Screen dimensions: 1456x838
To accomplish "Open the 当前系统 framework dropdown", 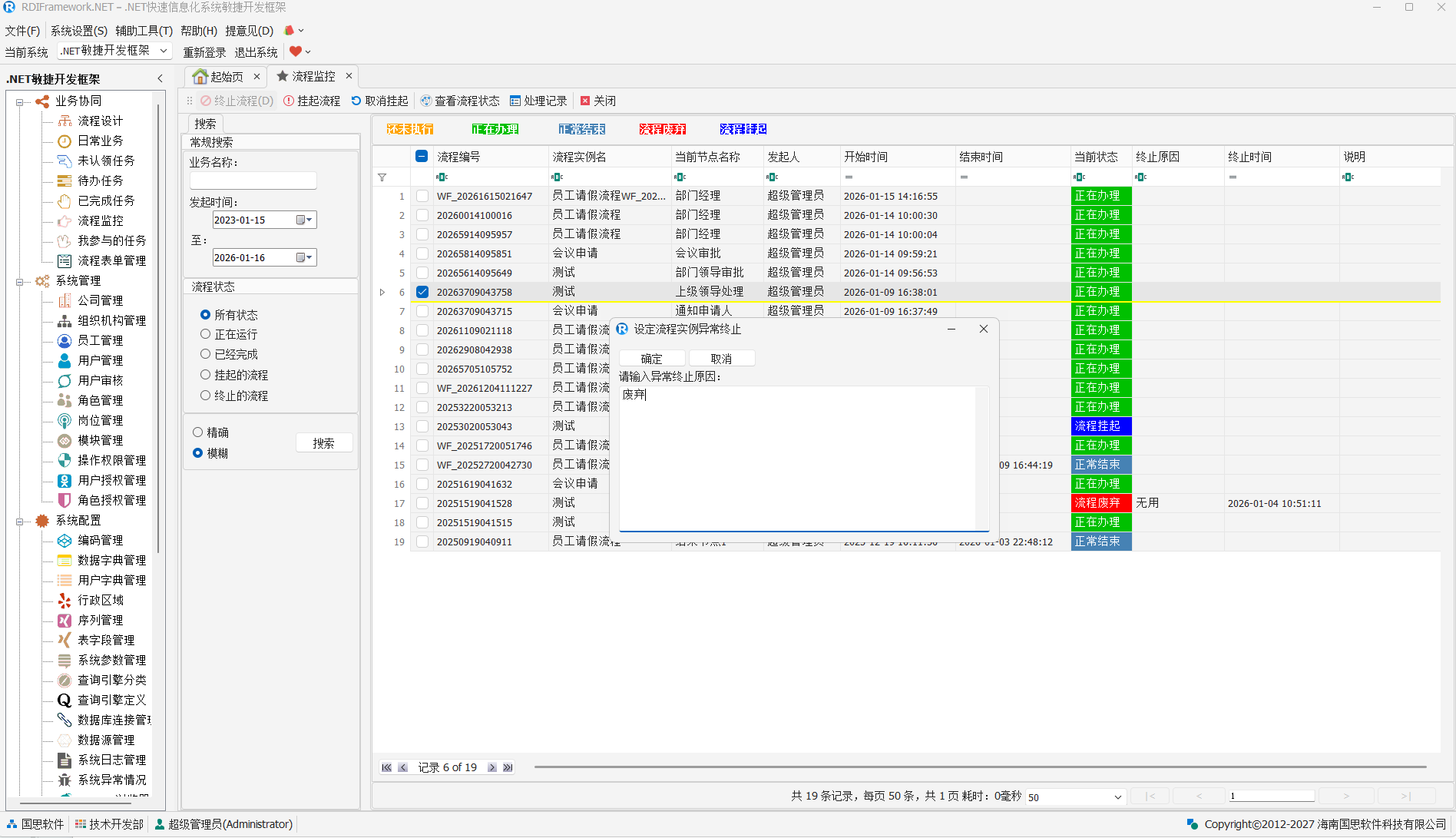I will click(x=114, y=51).
